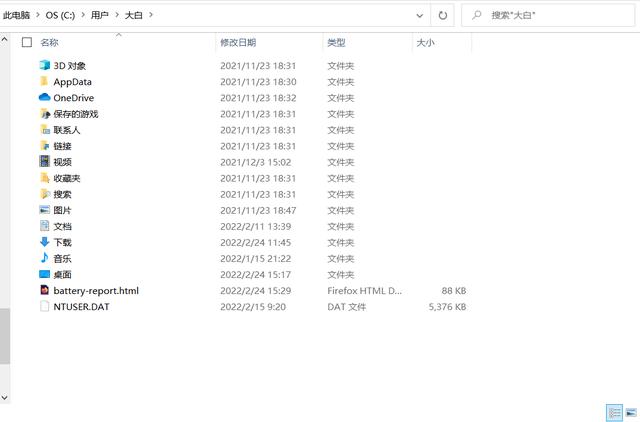Screen dimensions: 640x422
Task: Sort by 类型 column header
Action: point(336,42)
